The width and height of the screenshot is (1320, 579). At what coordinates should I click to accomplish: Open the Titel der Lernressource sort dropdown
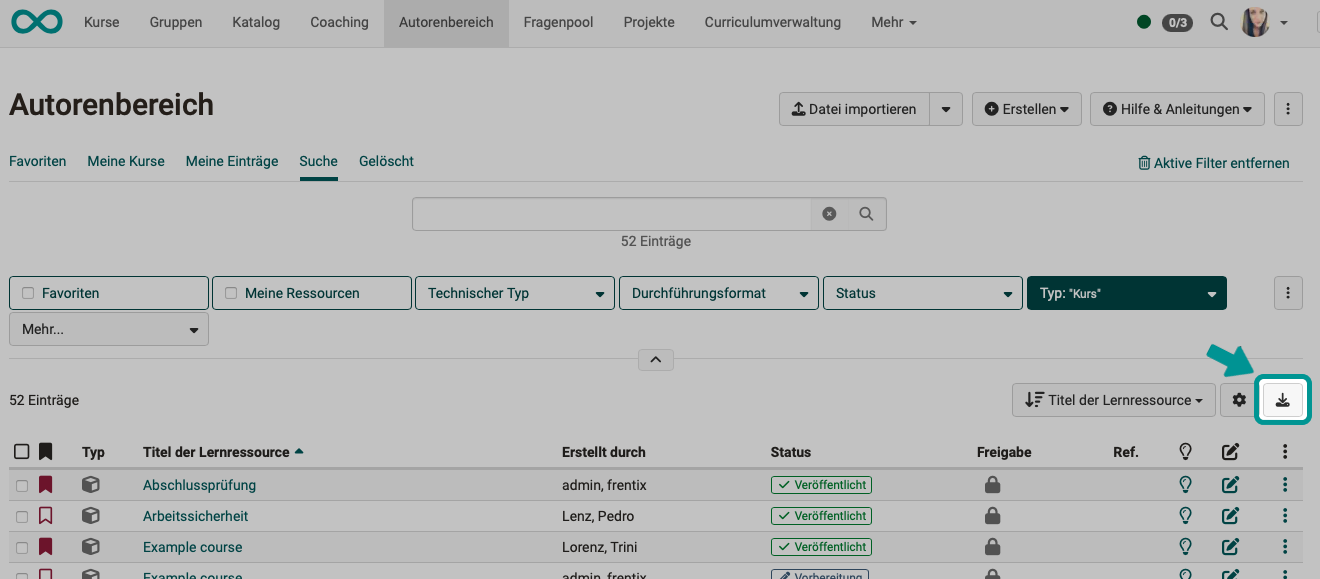1113,399
